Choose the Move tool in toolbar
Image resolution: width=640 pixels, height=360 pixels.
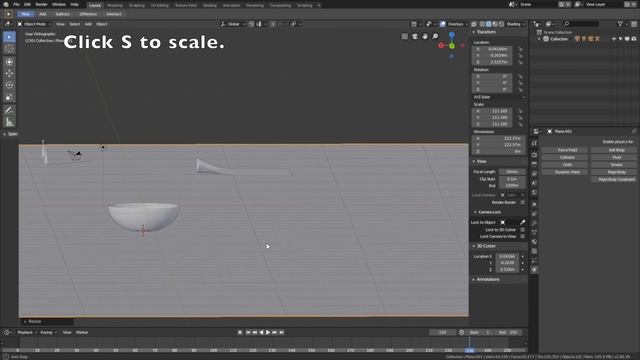9,73
